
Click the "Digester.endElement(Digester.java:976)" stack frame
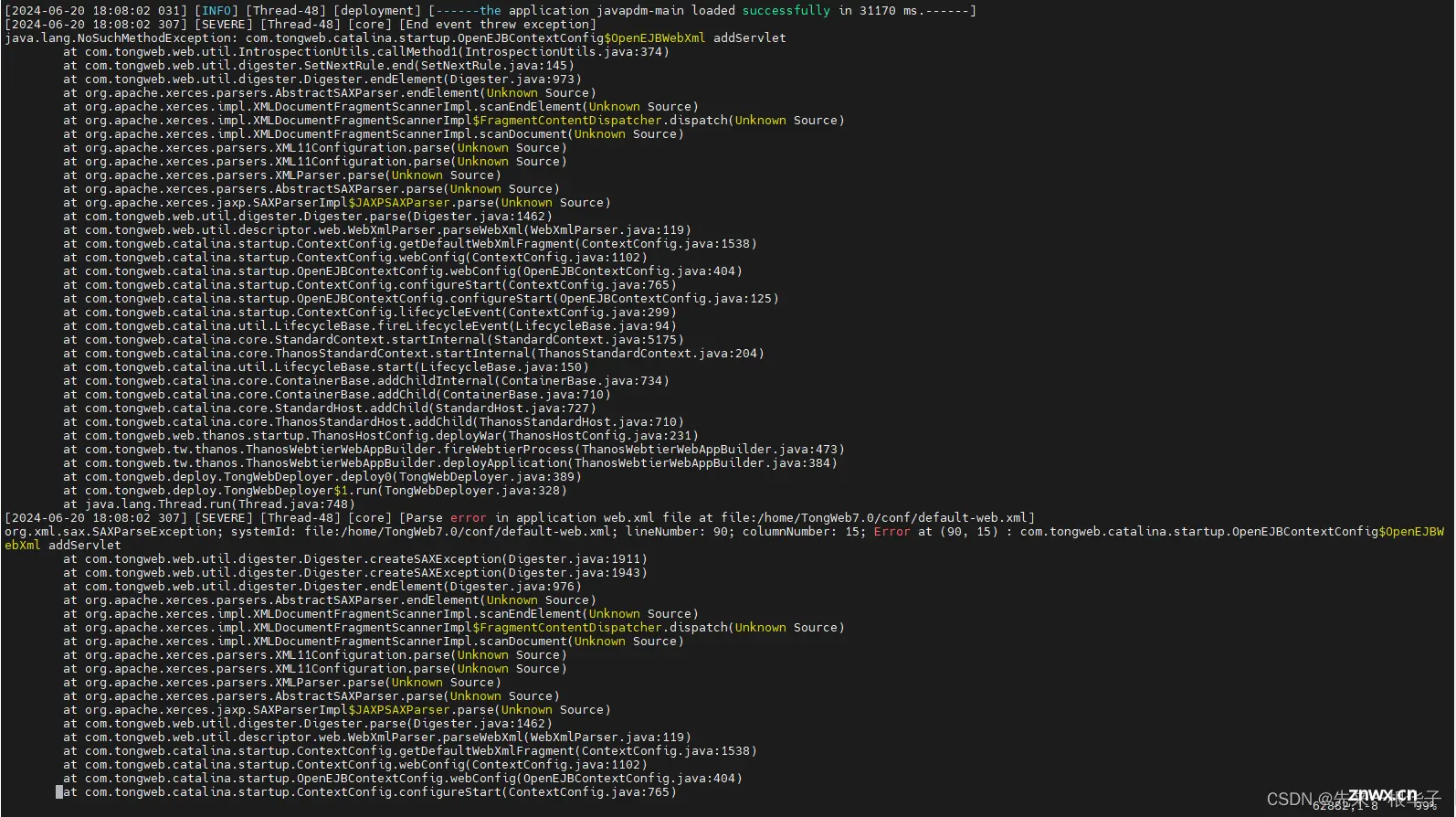322,587
